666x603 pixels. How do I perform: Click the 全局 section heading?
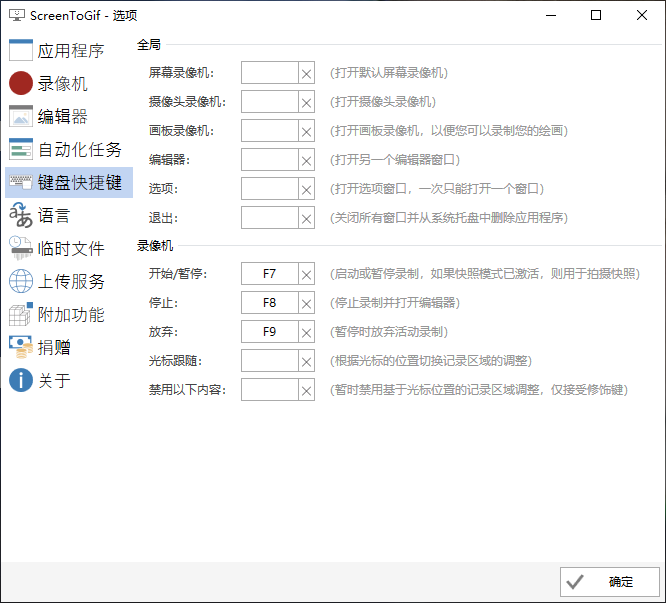tap(149, 45)
